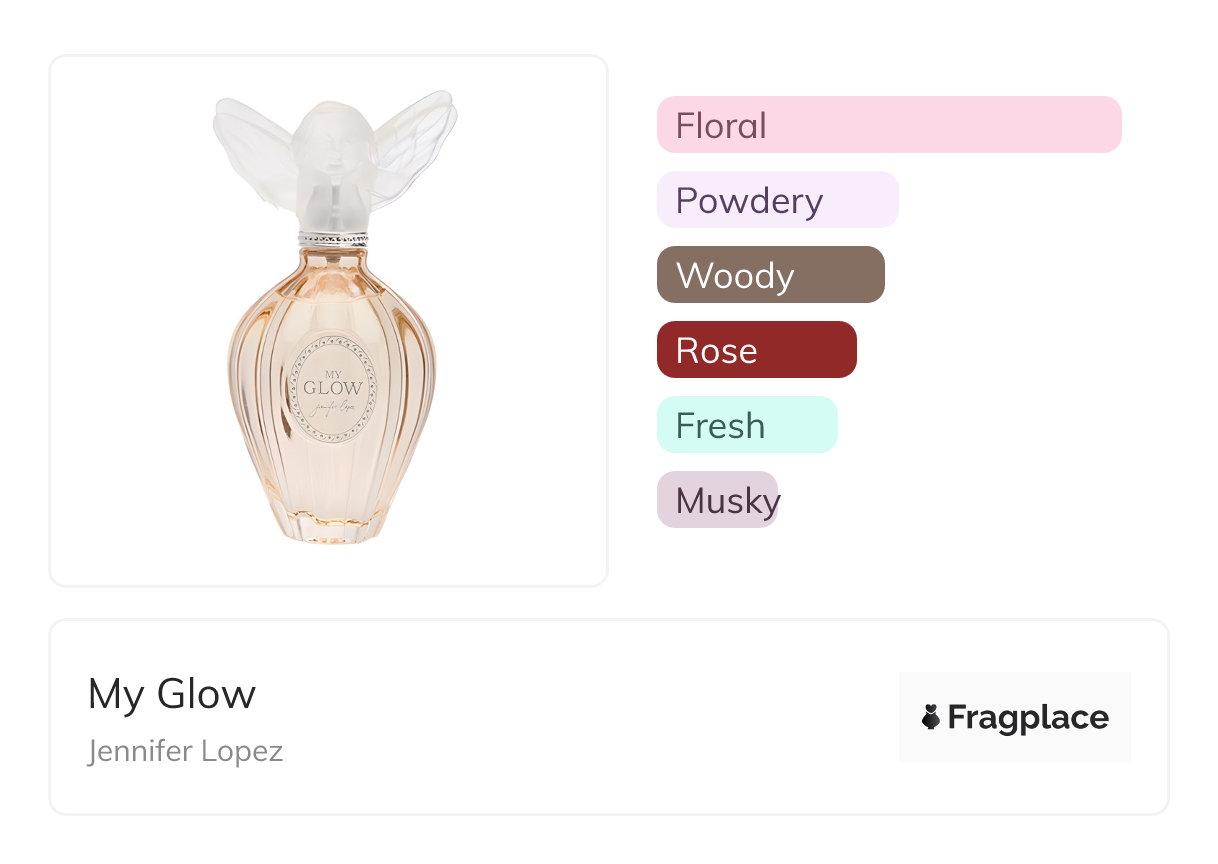Image resolution: width=1218 pixels, height=864 pixels.
Task: Click the base of the perfume bottle
Action: point(331,527)
